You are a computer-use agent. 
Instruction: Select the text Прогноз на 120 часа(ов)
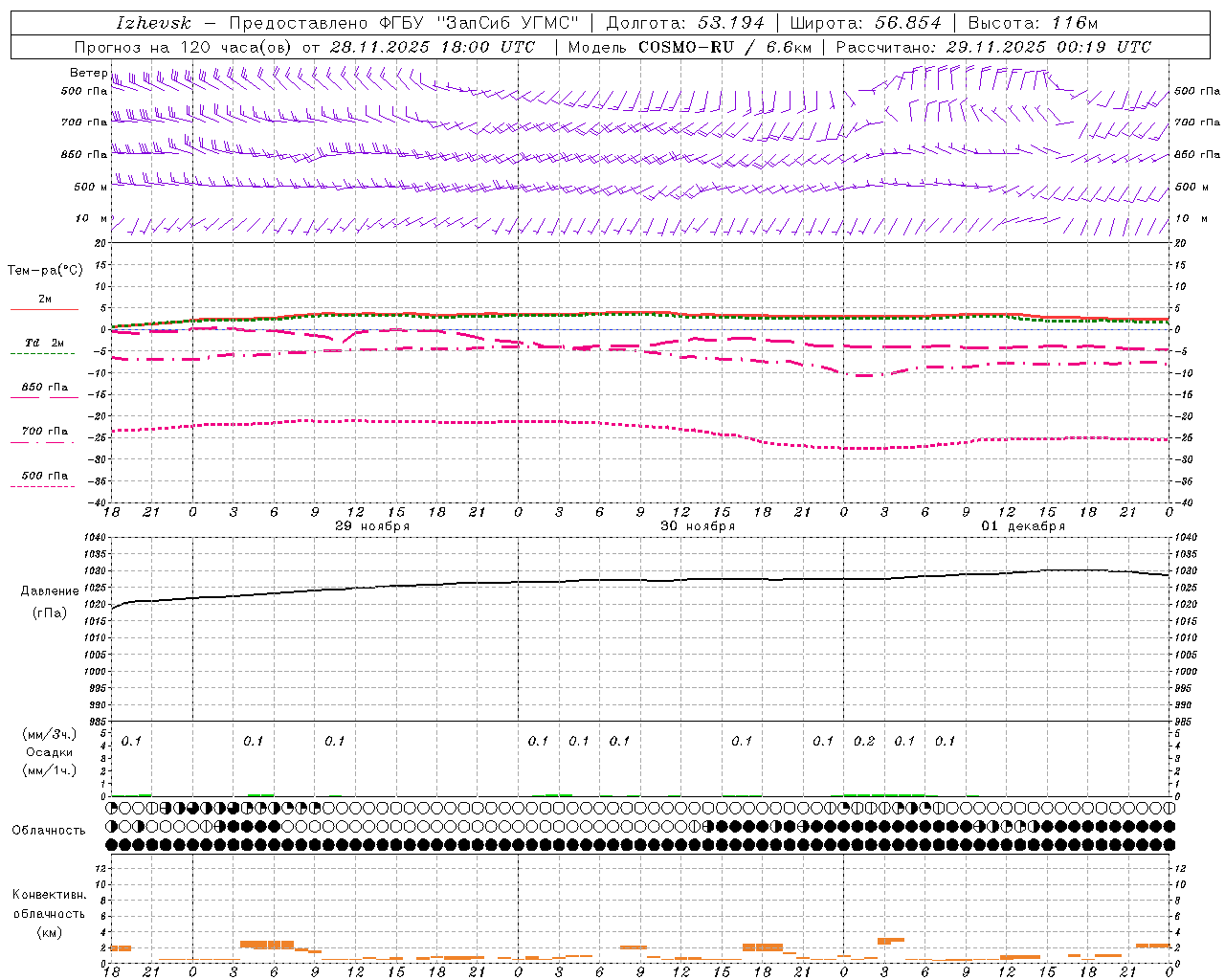click(184, 47)
